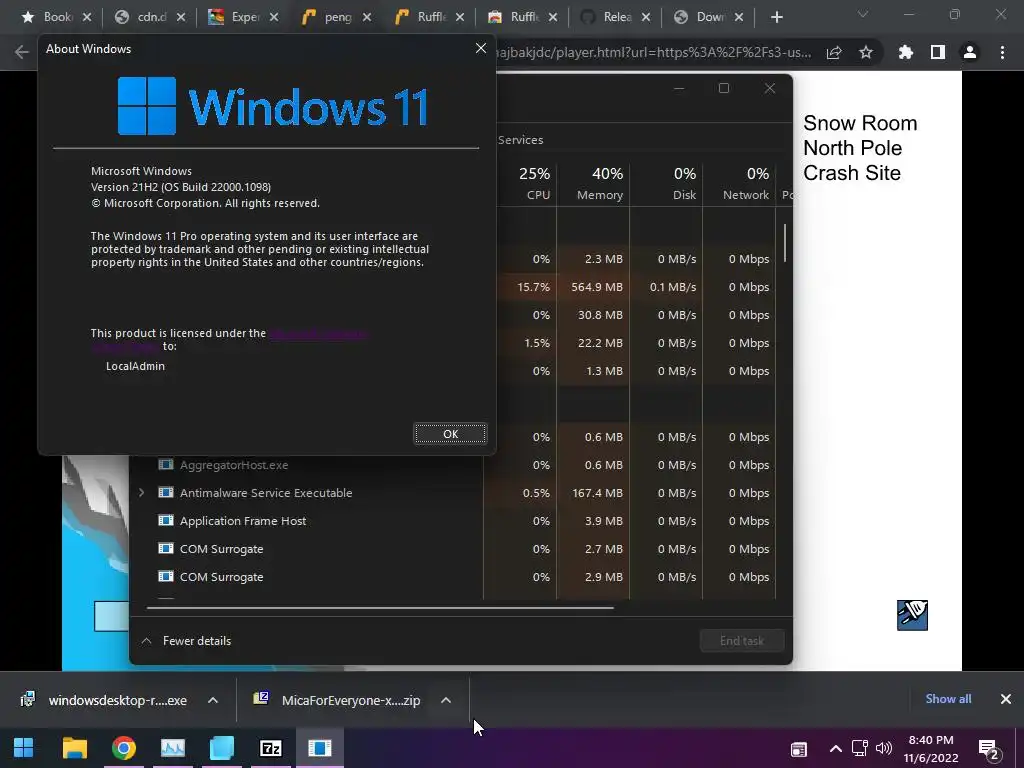Click the Task Manager horizontal scrollbar

pos(380,607)
